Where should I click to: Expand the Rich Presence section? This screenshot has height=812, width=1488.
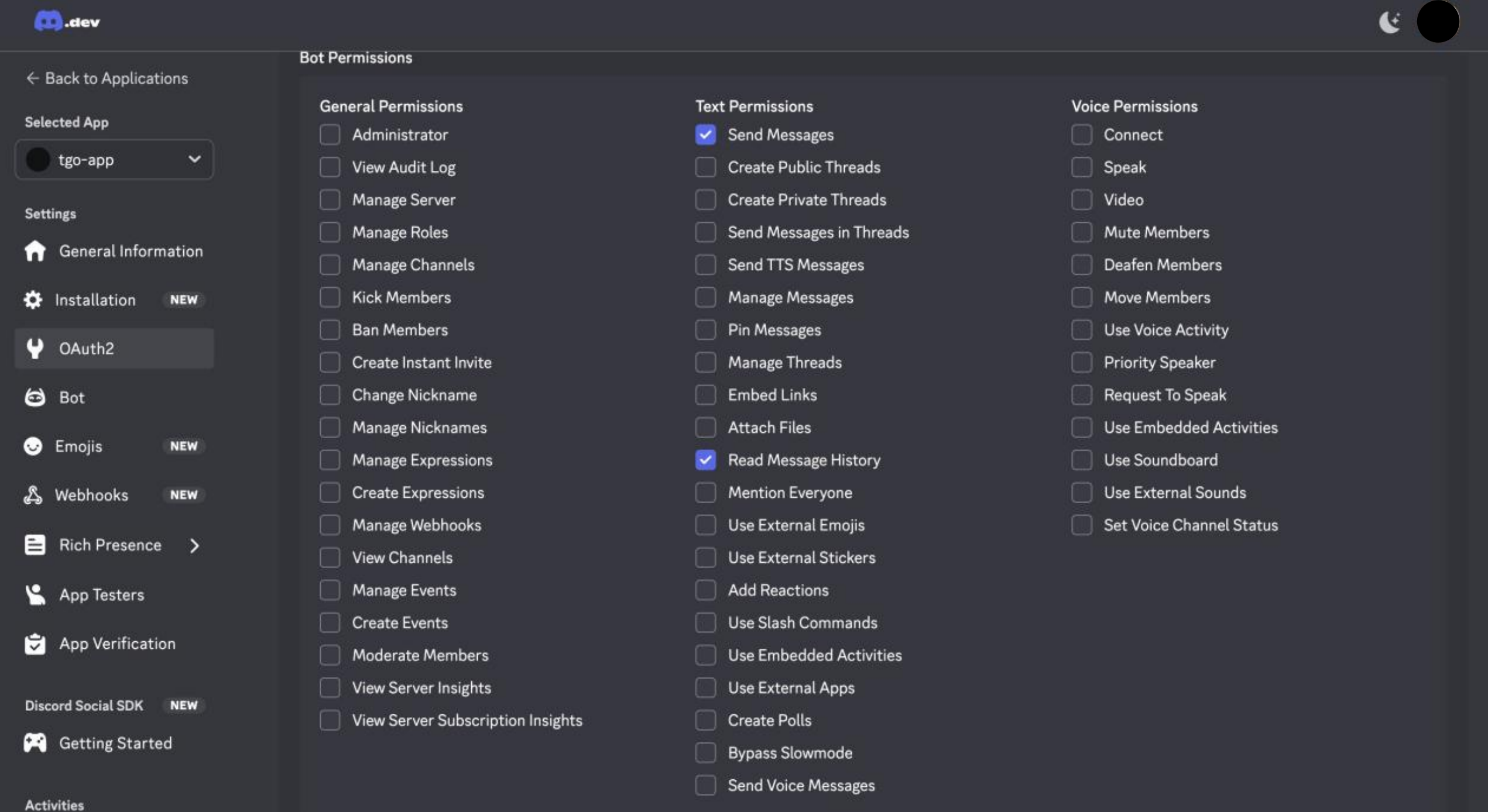click(x=195, y=545)
